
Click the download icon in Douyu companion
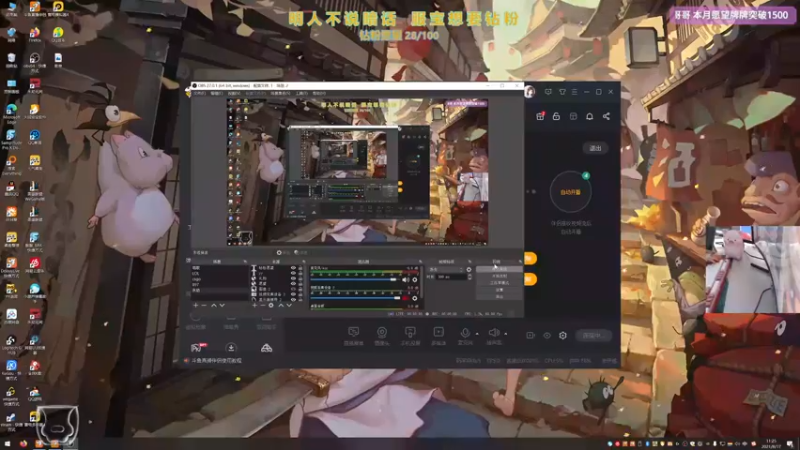coord(231,347)
